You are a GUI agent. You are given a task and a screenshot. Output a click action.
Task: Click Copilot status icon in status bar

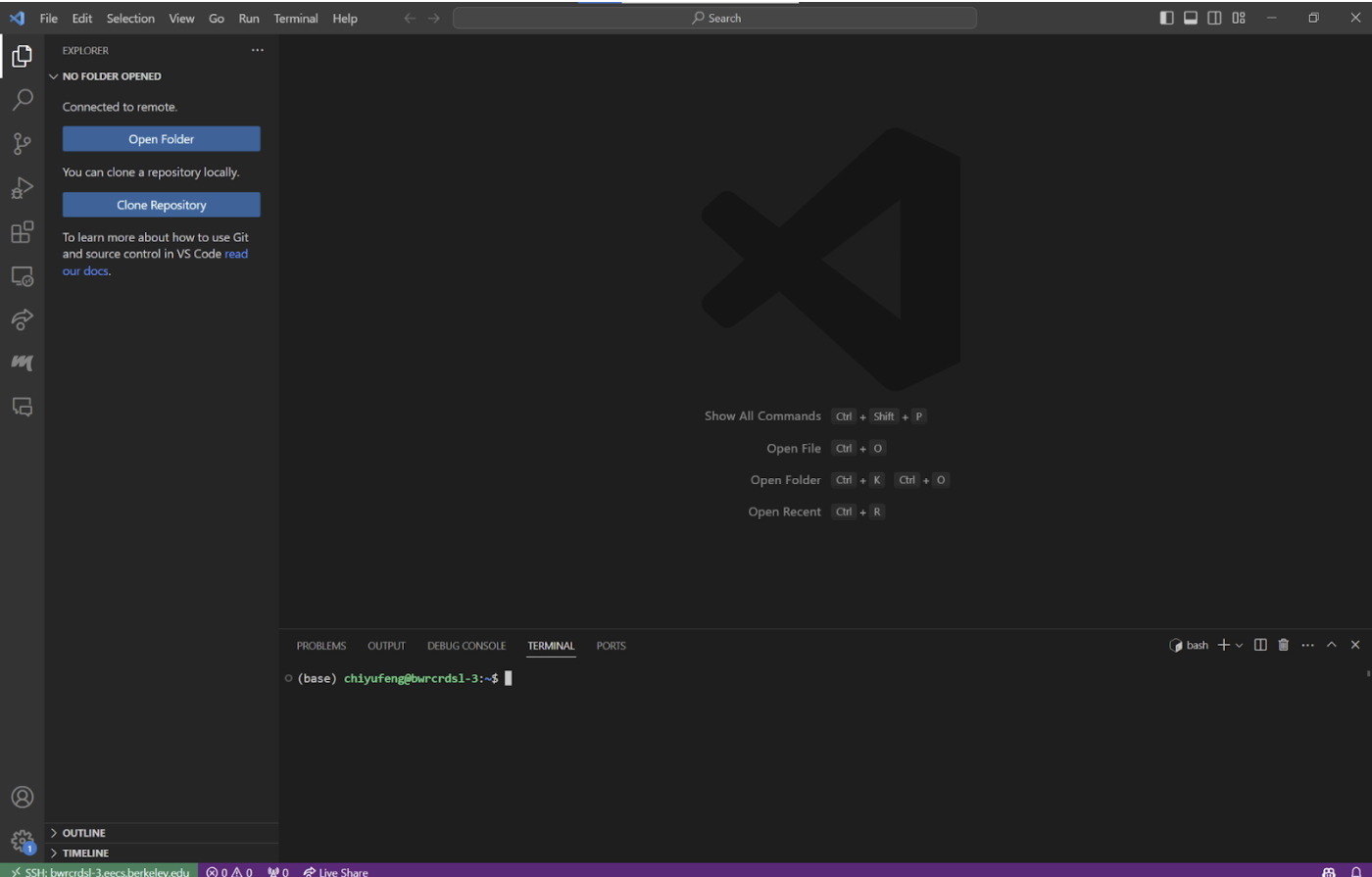(1329, 871)
